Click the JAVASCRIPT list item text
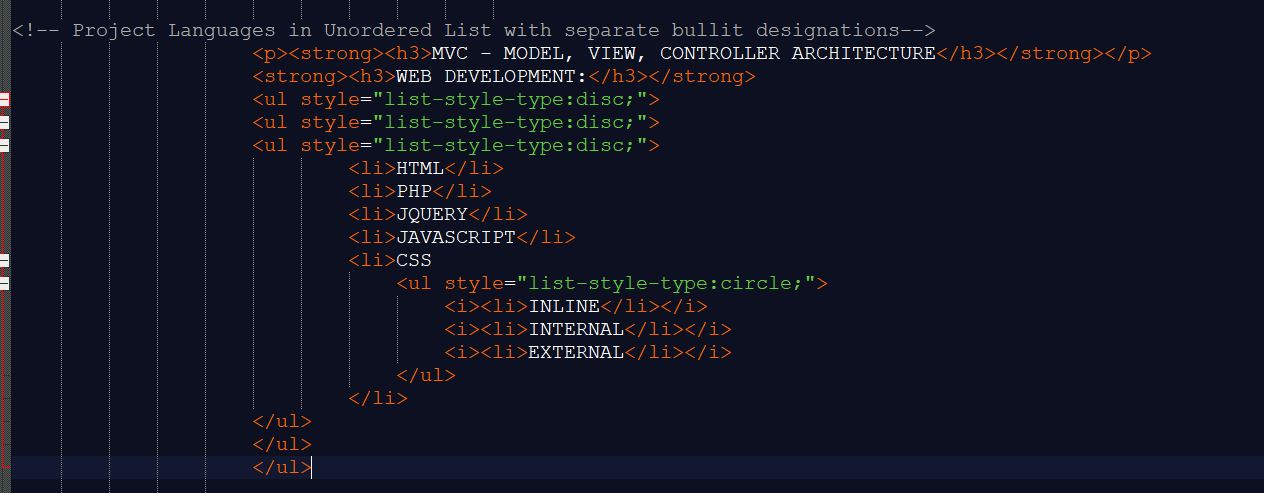This screenshot has height=493, width=1264. point(456,238)
